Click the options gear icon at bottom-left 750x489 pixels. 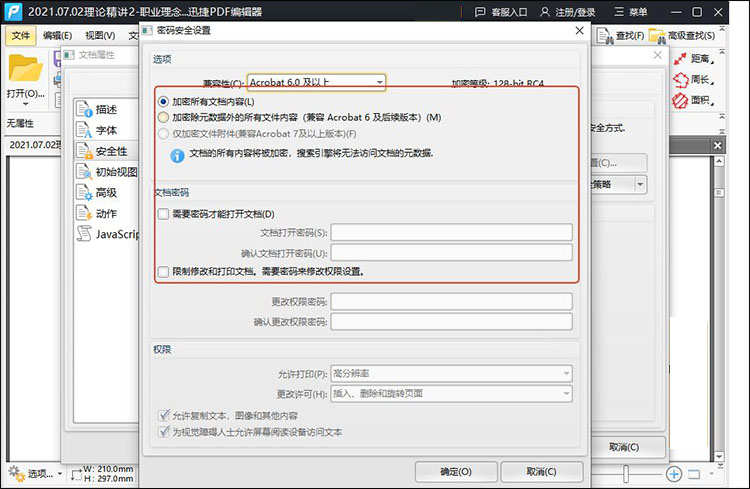pos(16,473)
